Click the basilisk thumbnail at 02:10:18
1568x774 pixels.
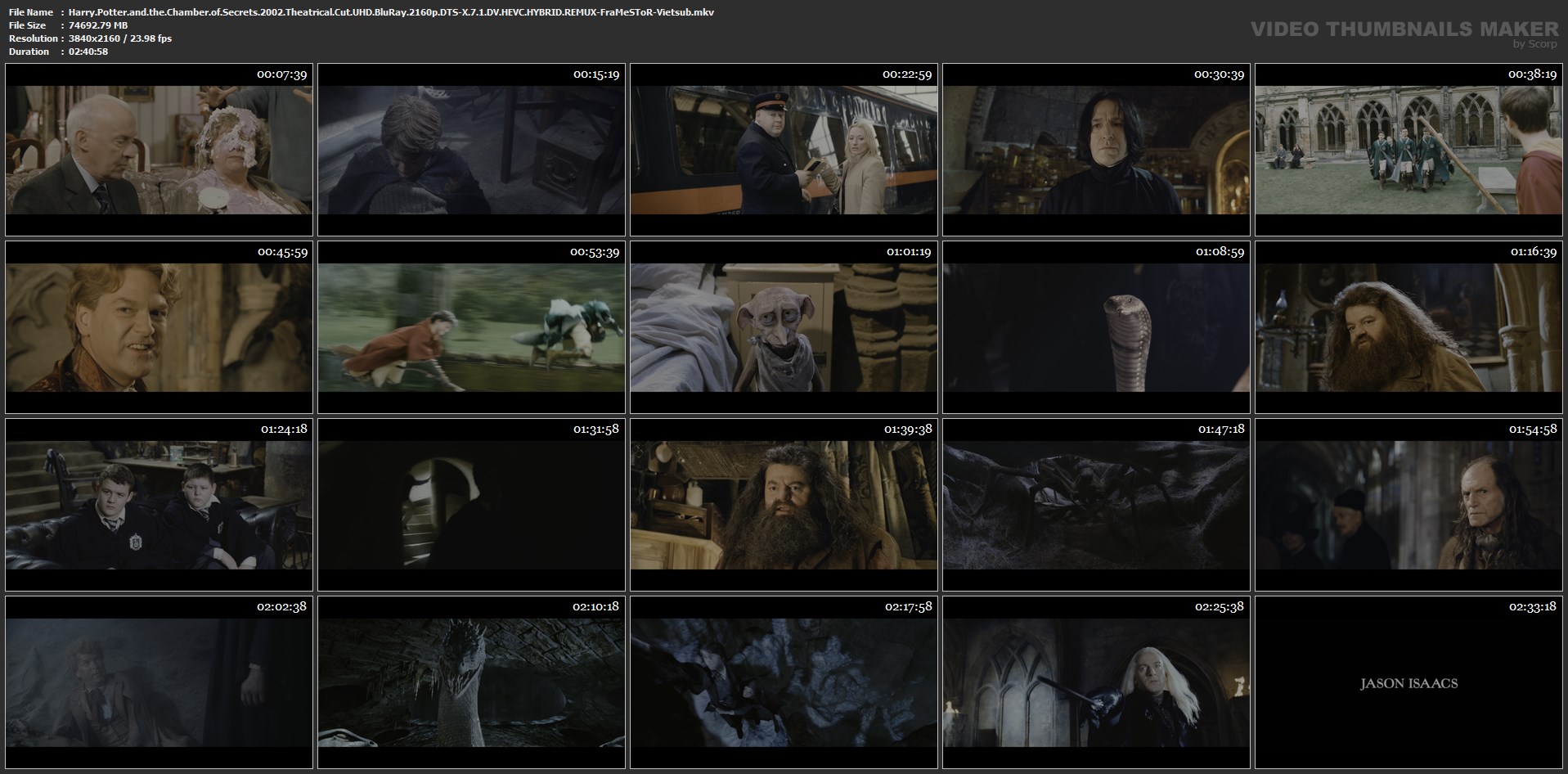(x=471, y=682)
